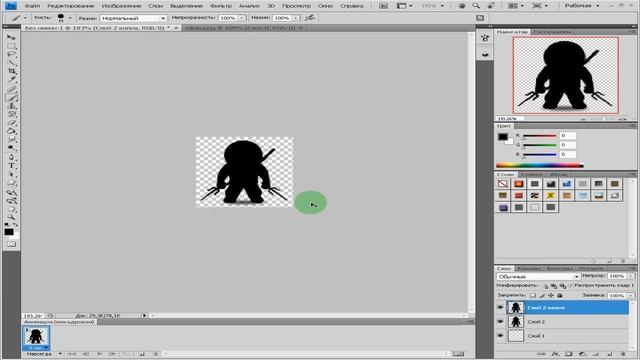Click the R value input field
This screenshot has height=360, width=640.
(567, 135)
